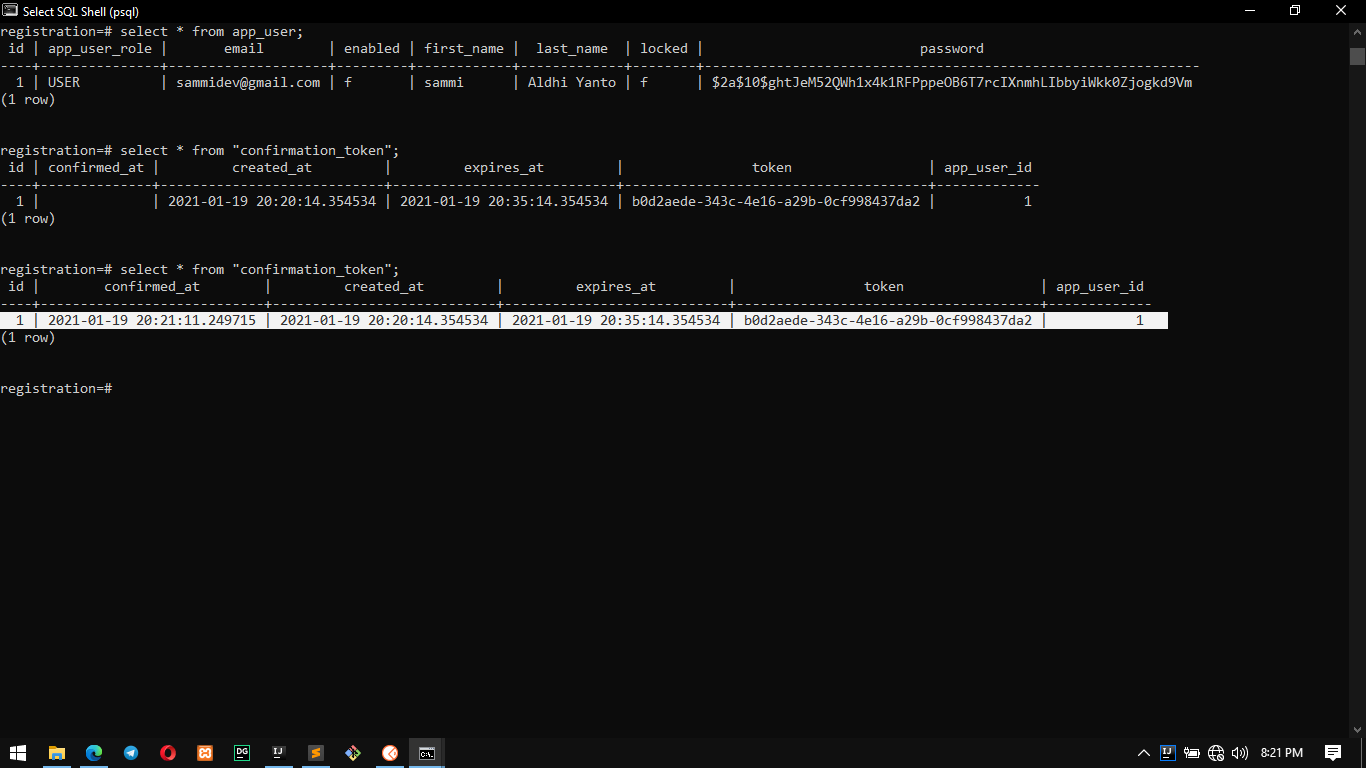Image resolution: width=1366 pixels, height=768 pixels.
Task: Select the highlighted confirmation_token result row
Action: [x=583, y=320]
